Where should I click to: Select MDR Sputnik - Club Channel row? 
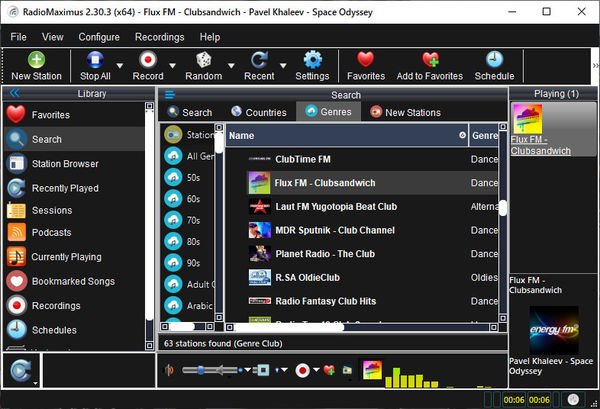tap(362, 230)
